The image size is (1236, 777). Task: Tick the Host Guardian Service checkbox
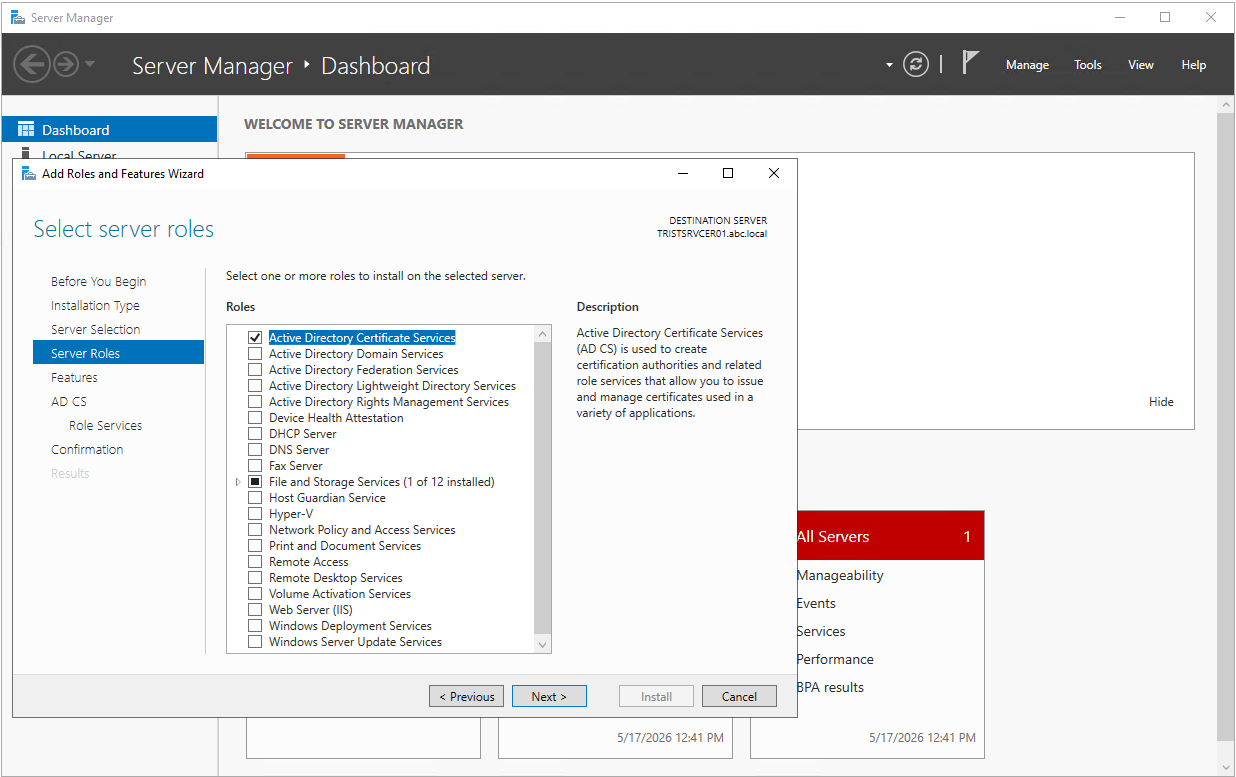point(255,498)
